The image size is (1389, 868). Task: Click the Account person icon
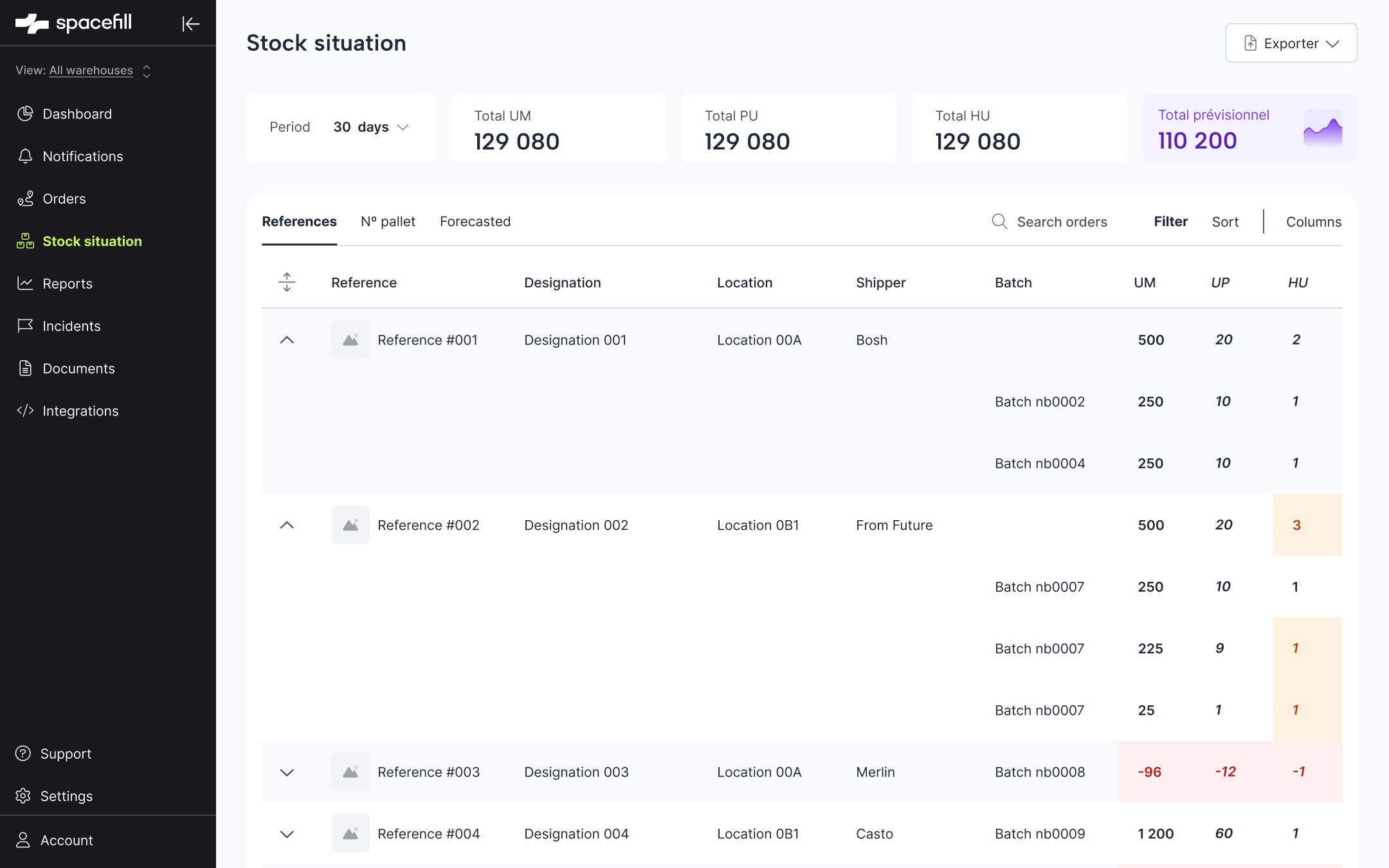[x=23, y=840]
